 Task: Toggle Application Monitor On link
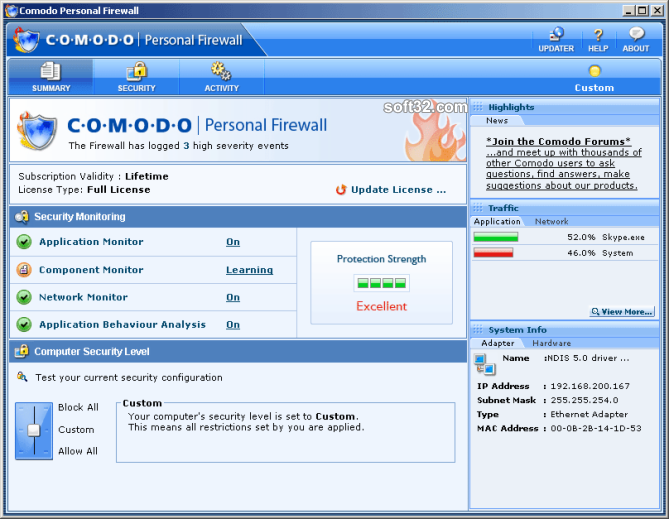coord(233,242)
